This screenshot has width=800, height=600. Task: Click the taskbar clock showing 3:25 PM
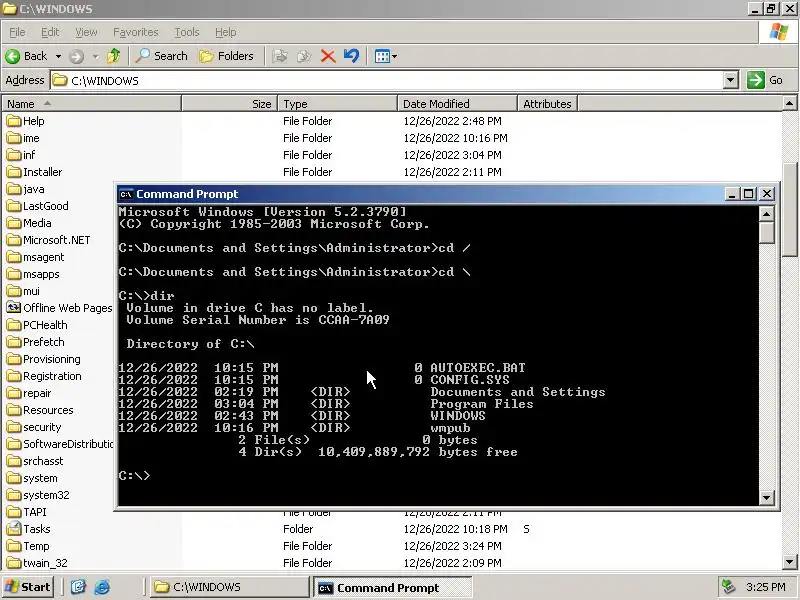766,587
